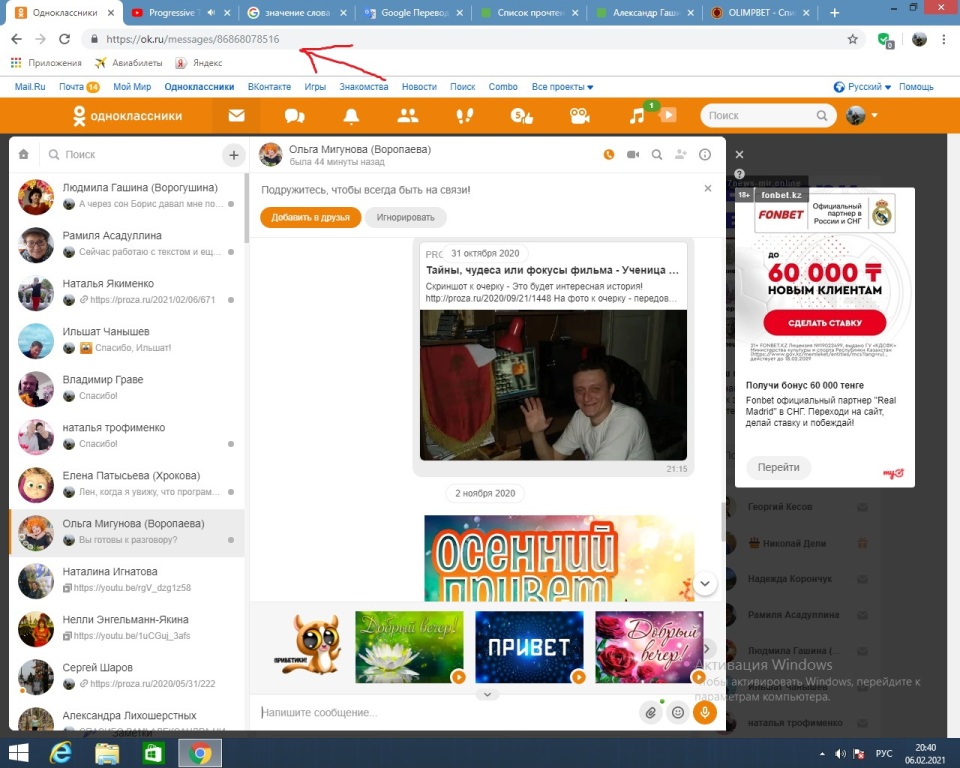The height and width of the screenshot is (768, 960).
Task: Start a new chat with the plus button
Action: pos(233,155)
